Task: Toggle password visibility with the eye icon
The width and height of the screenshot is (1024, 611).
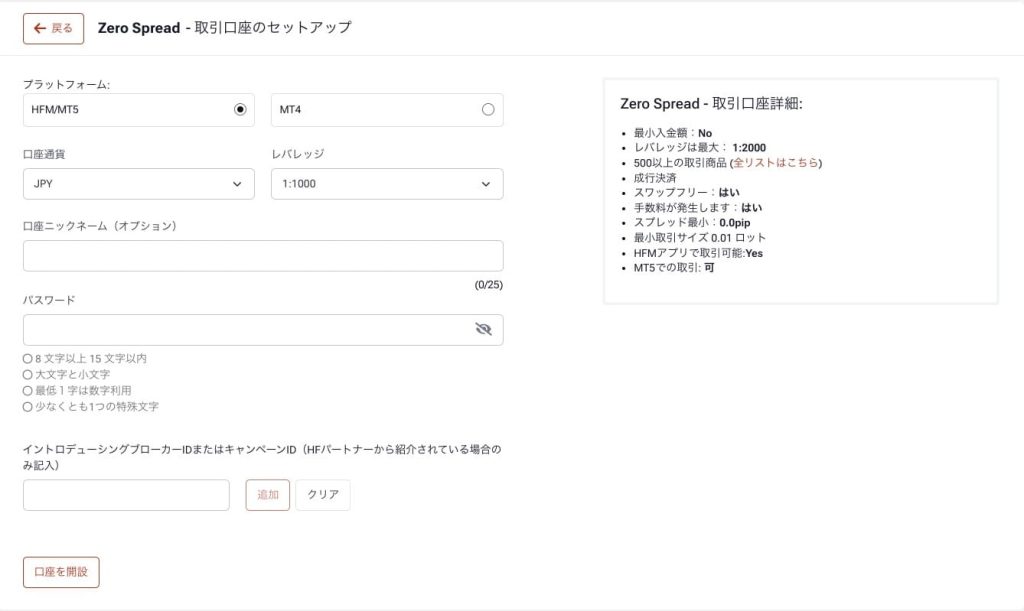Action: tap(484, 329)
